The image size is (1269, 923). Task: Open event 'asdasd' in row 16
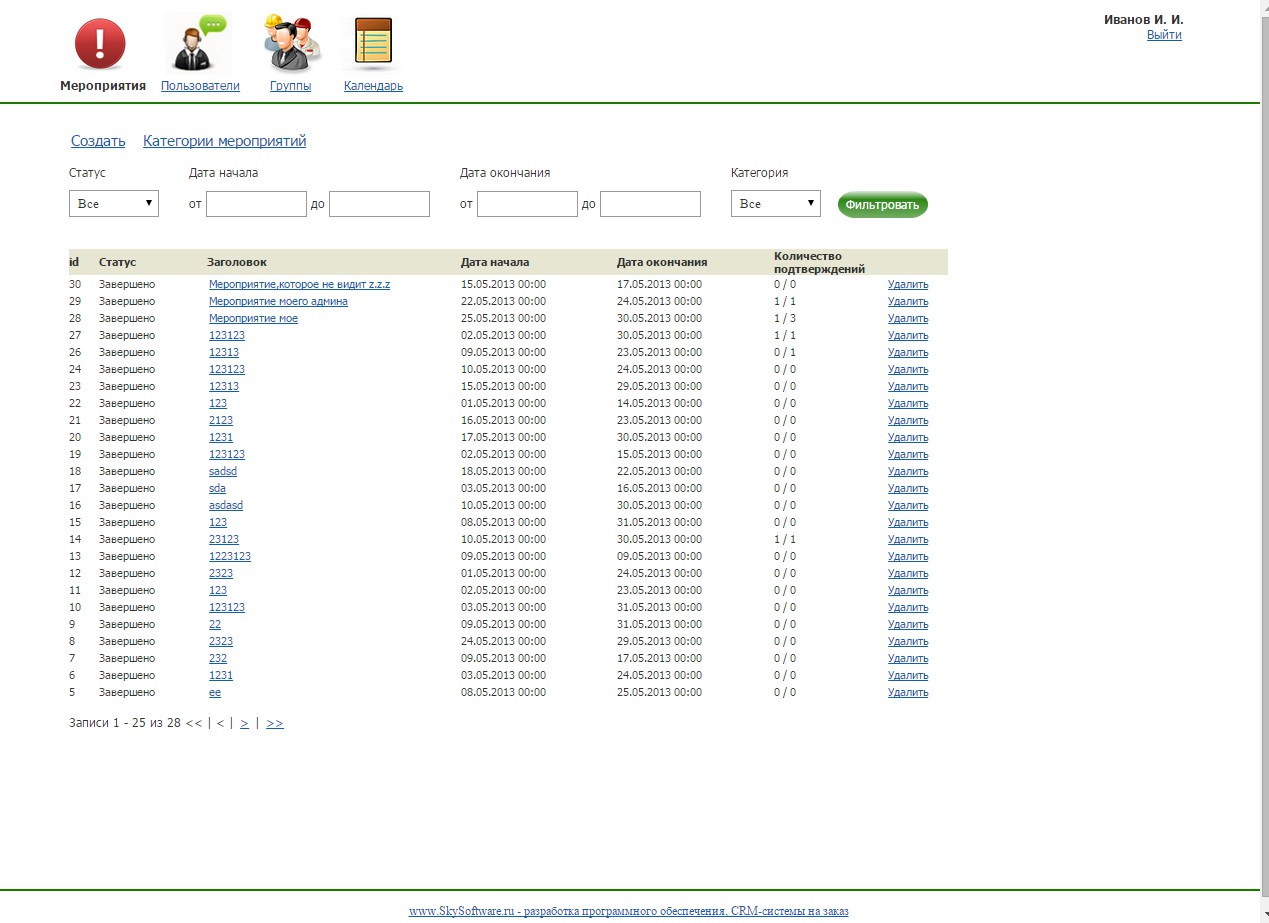(226, 506)
